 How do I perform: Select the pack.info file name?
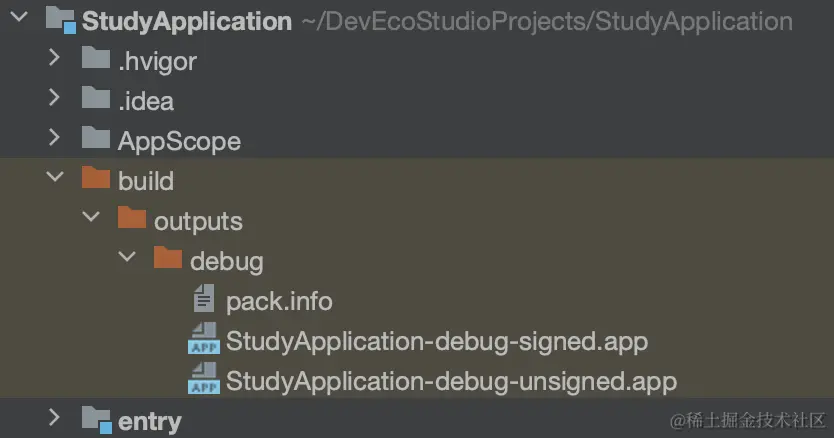pyautogui.click(x=279, y=300)
